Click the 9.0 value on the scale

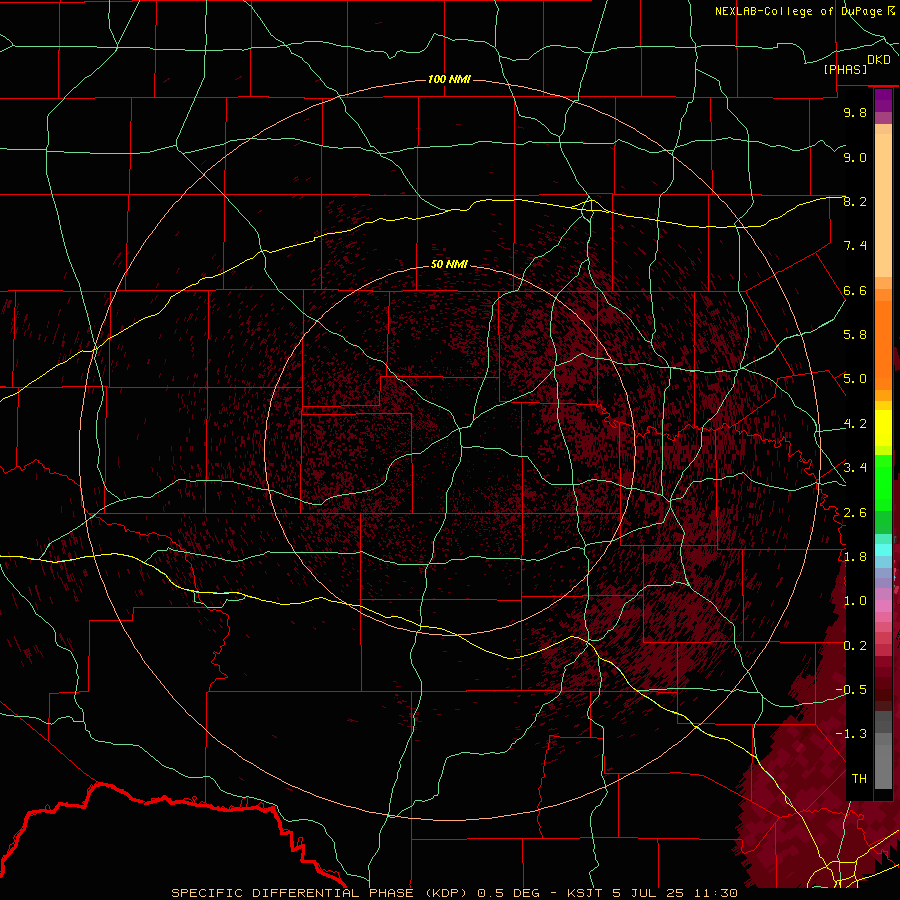[x=855, y=157]
